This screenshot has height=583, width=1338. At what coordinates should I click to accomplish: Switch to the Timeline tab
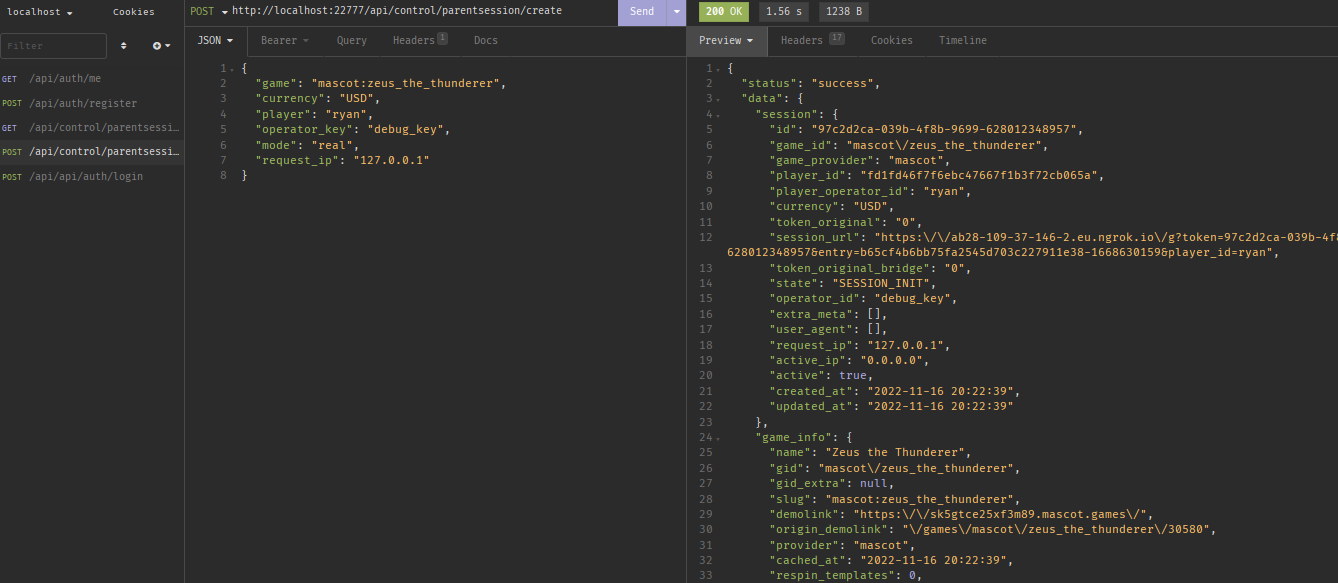pyautogui.click(x=962, y=40)
